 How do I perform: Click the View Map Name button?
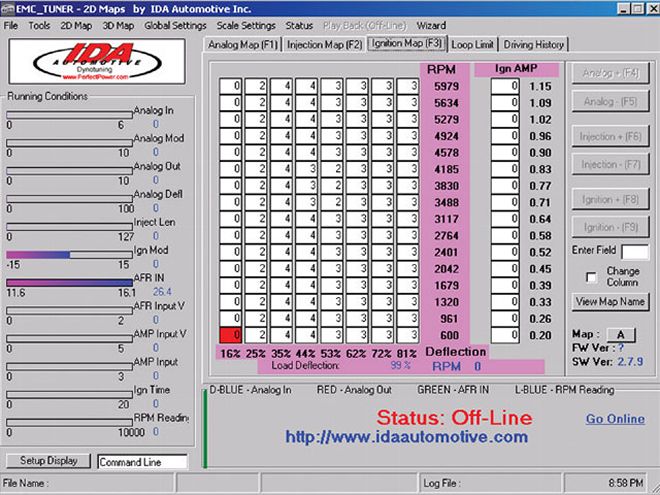point(610,302)
